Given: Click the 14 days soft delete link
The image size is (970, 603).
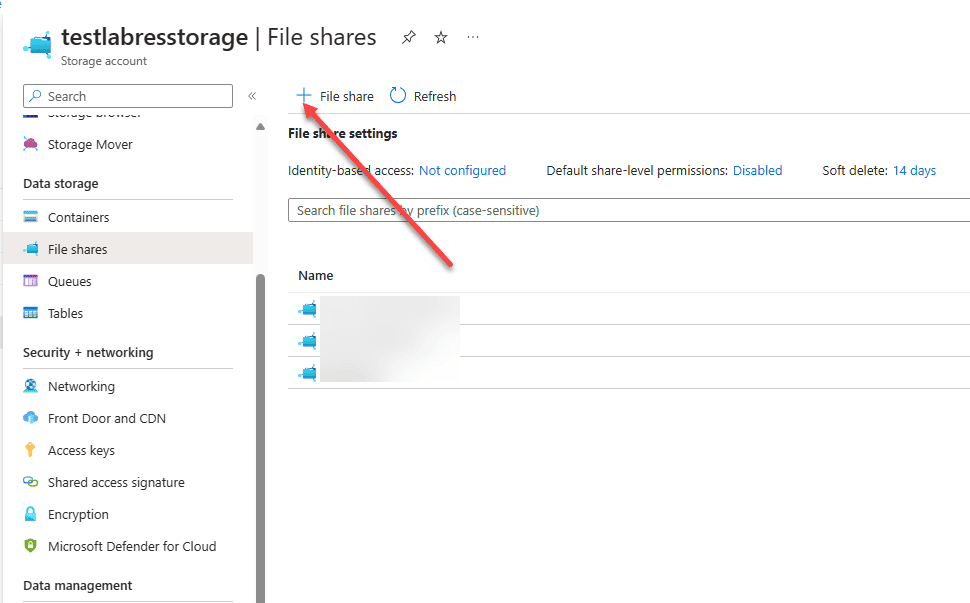Looking at the screenshot, I should pos(914,171).
